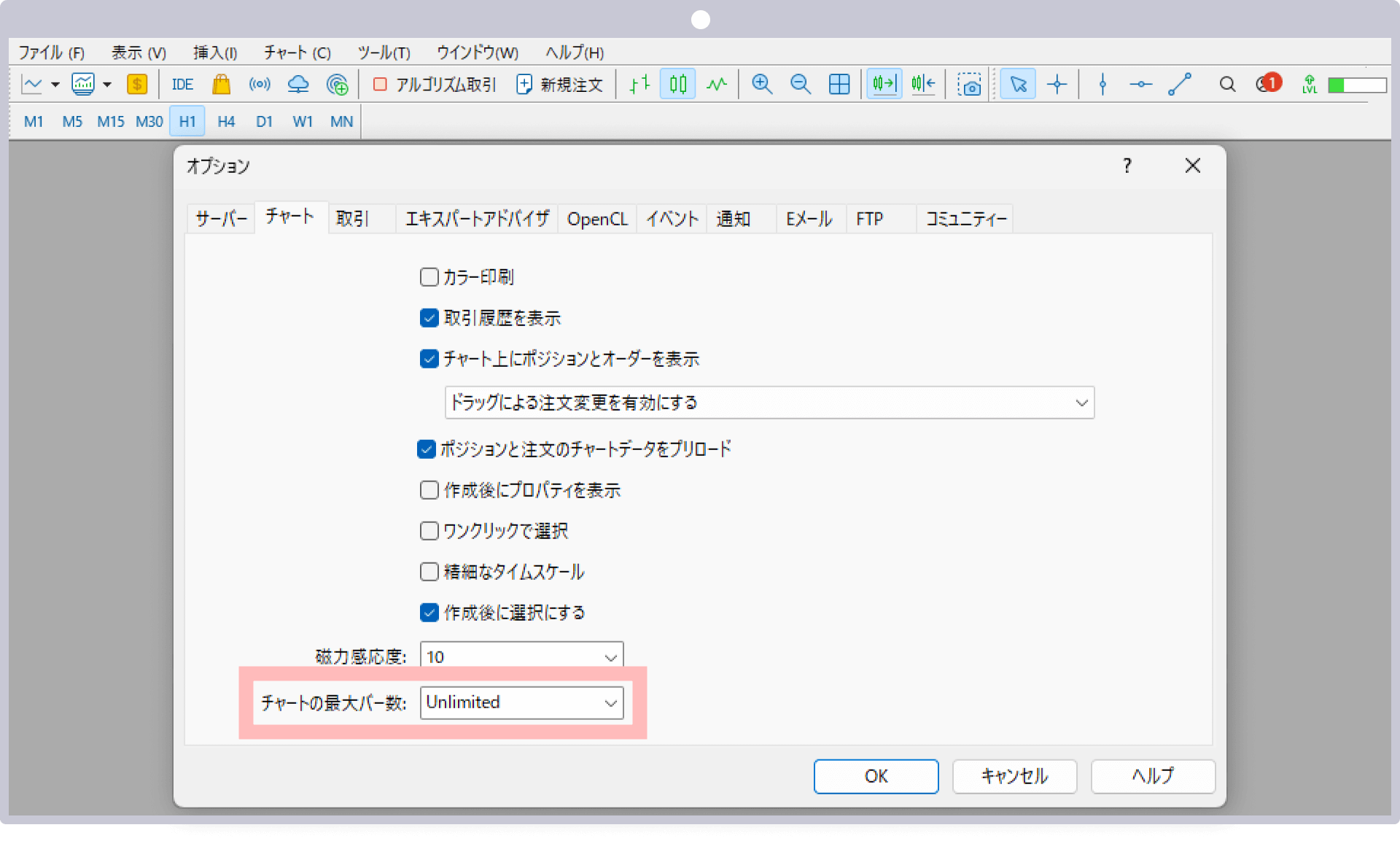Open the dropdown arrow beside profiles icon
The image size is (1400, 841).
[106, 85]
